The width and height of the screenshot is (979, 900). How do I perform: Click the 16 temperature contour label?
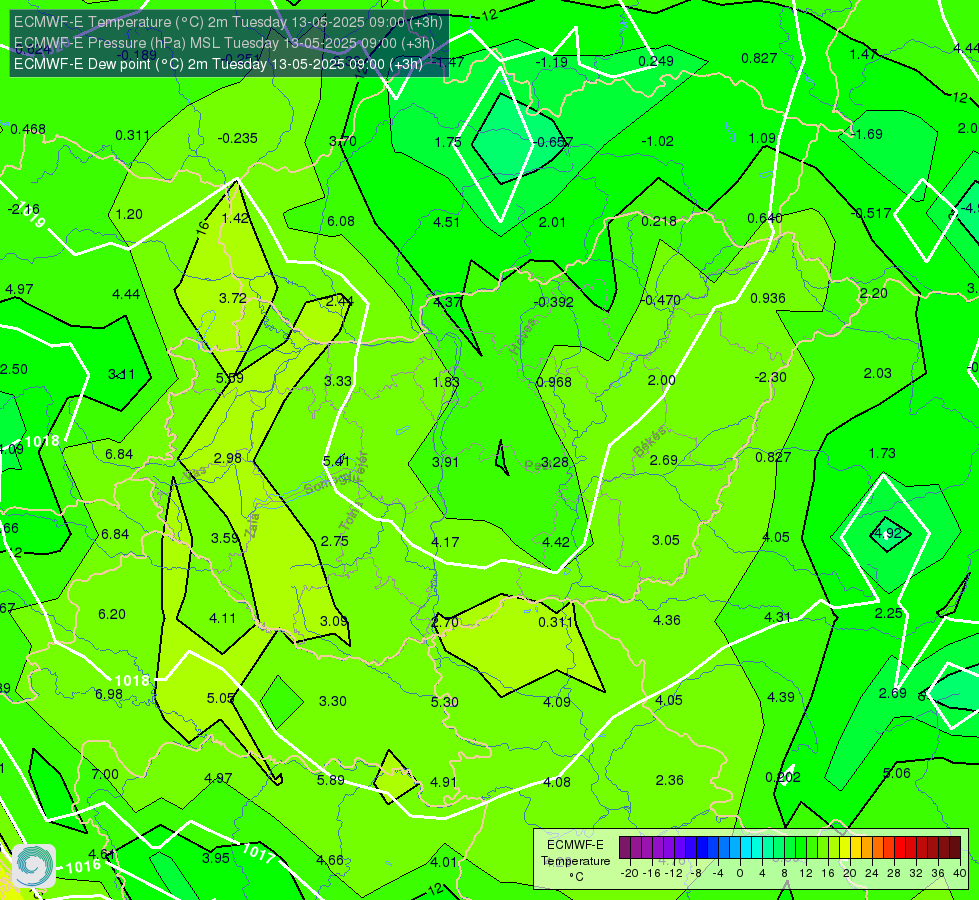pos(202,227)
